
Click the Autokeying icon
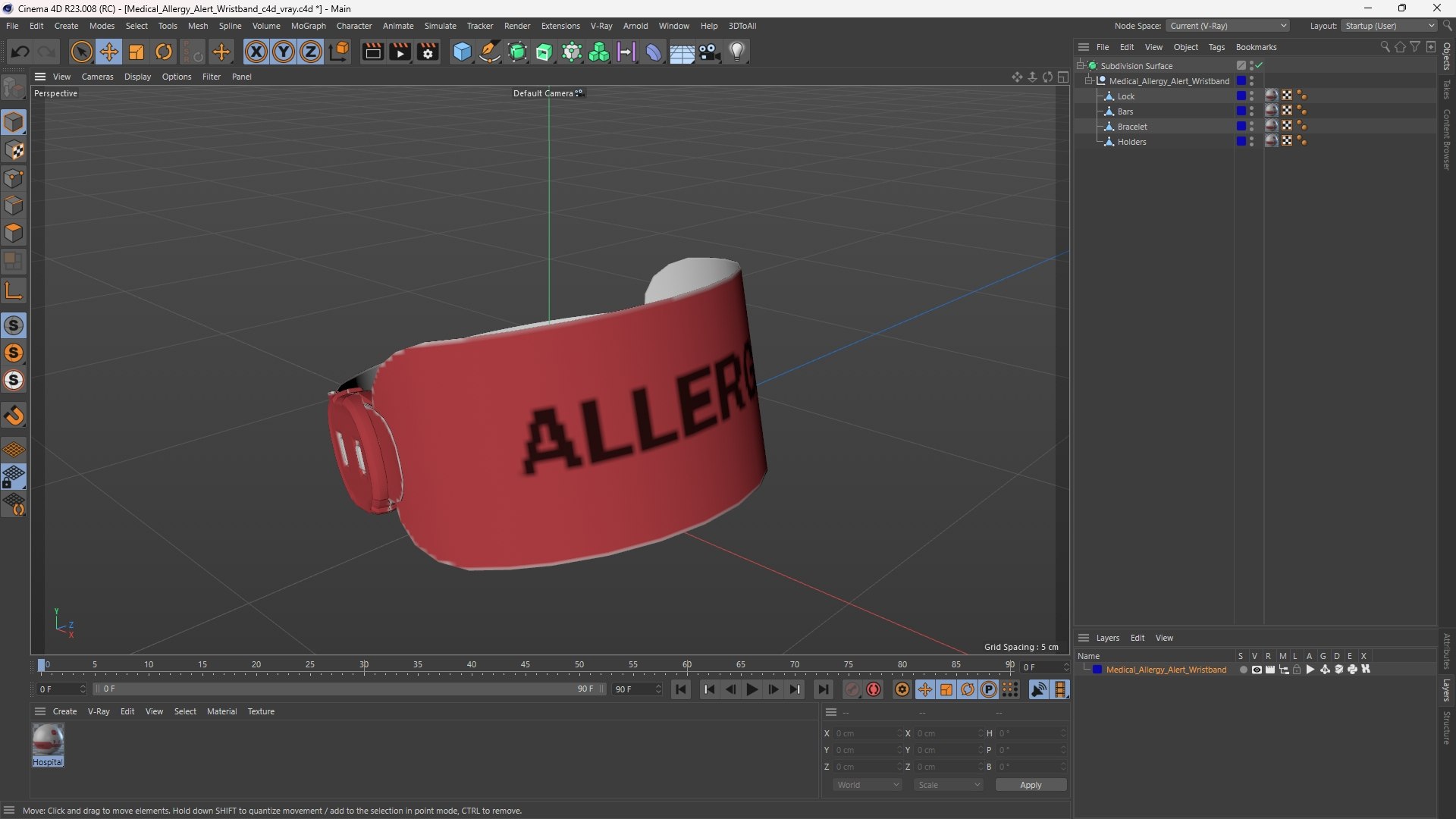click(x=874, y=689)
